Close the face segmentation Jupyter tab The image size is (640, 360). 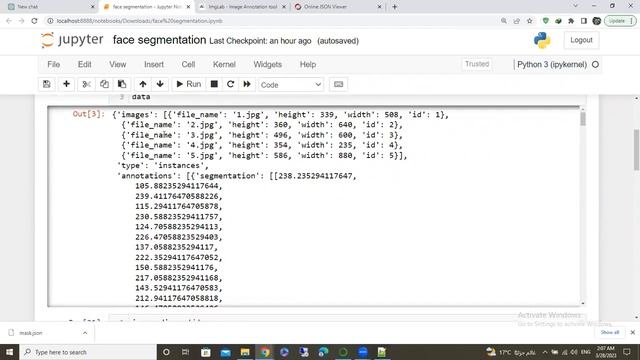pyautogui.click(x=188, y=7)
